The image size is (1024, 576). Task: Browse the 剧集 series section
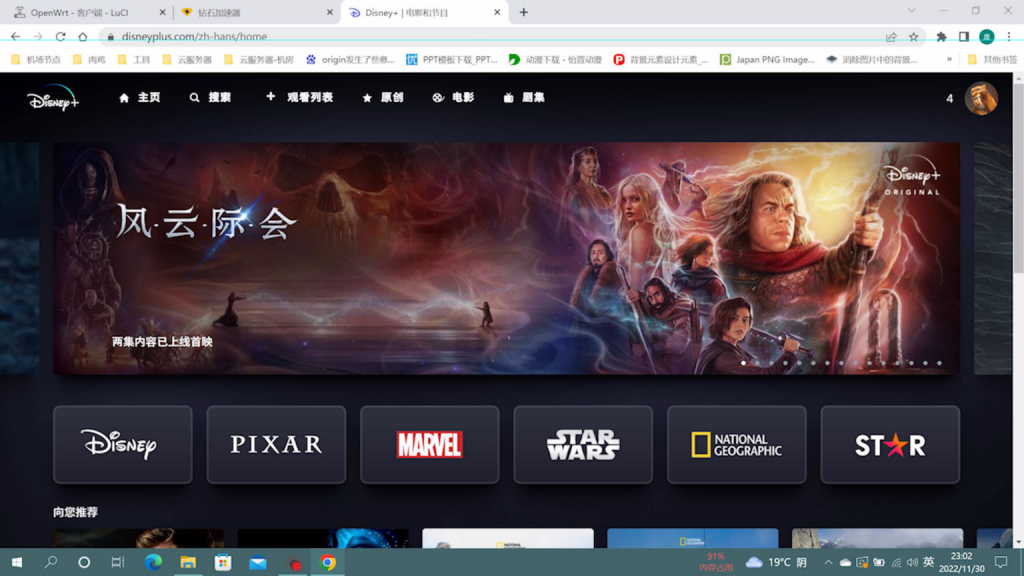524,97
